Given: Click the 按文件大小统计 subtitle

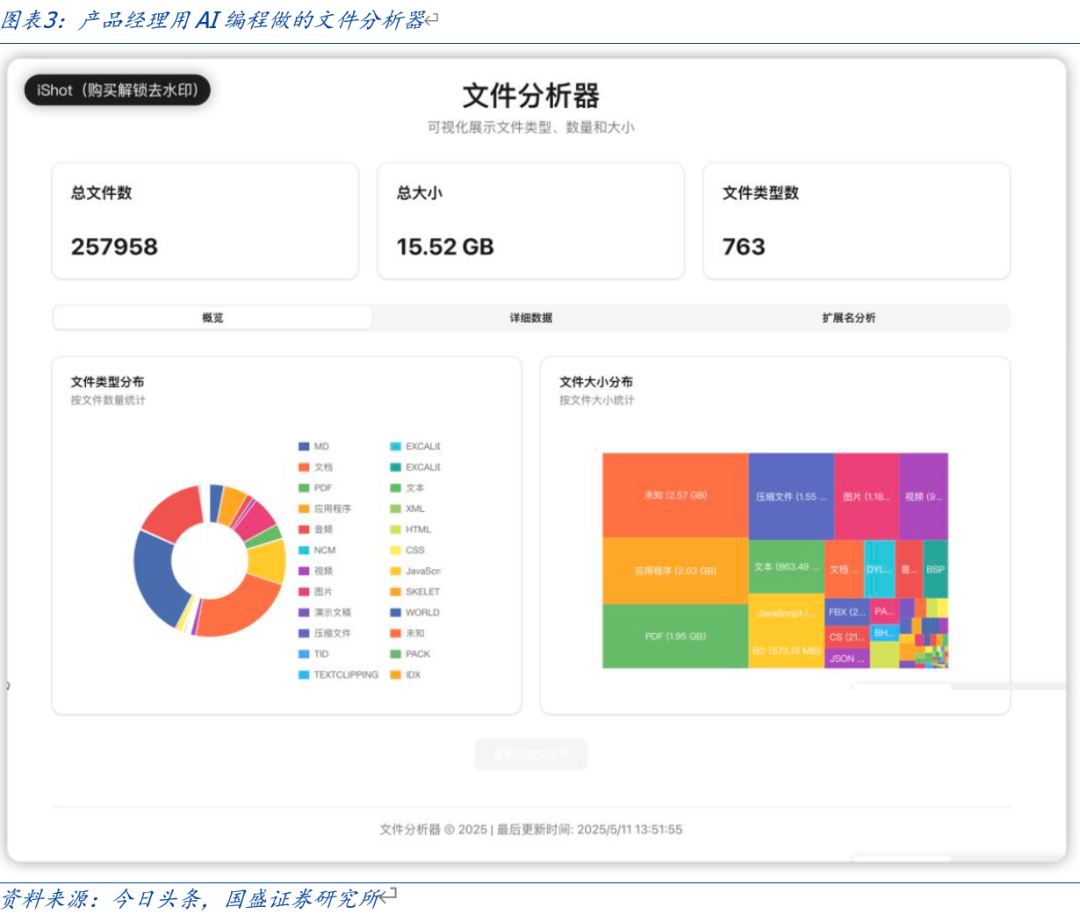Looking at the screenshot, I should tap(596, 400).
